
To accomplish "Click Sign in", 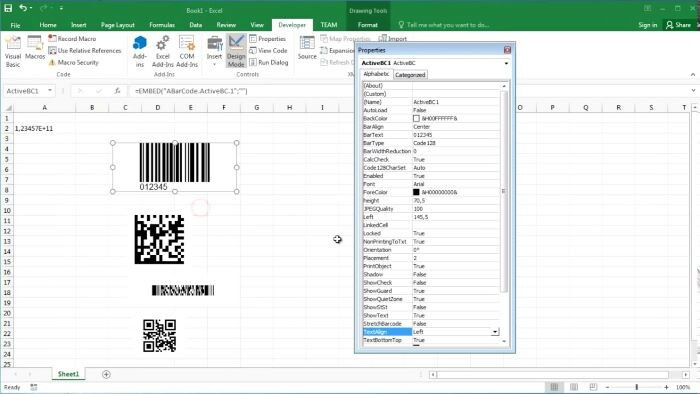I will (x=647, y=25).
